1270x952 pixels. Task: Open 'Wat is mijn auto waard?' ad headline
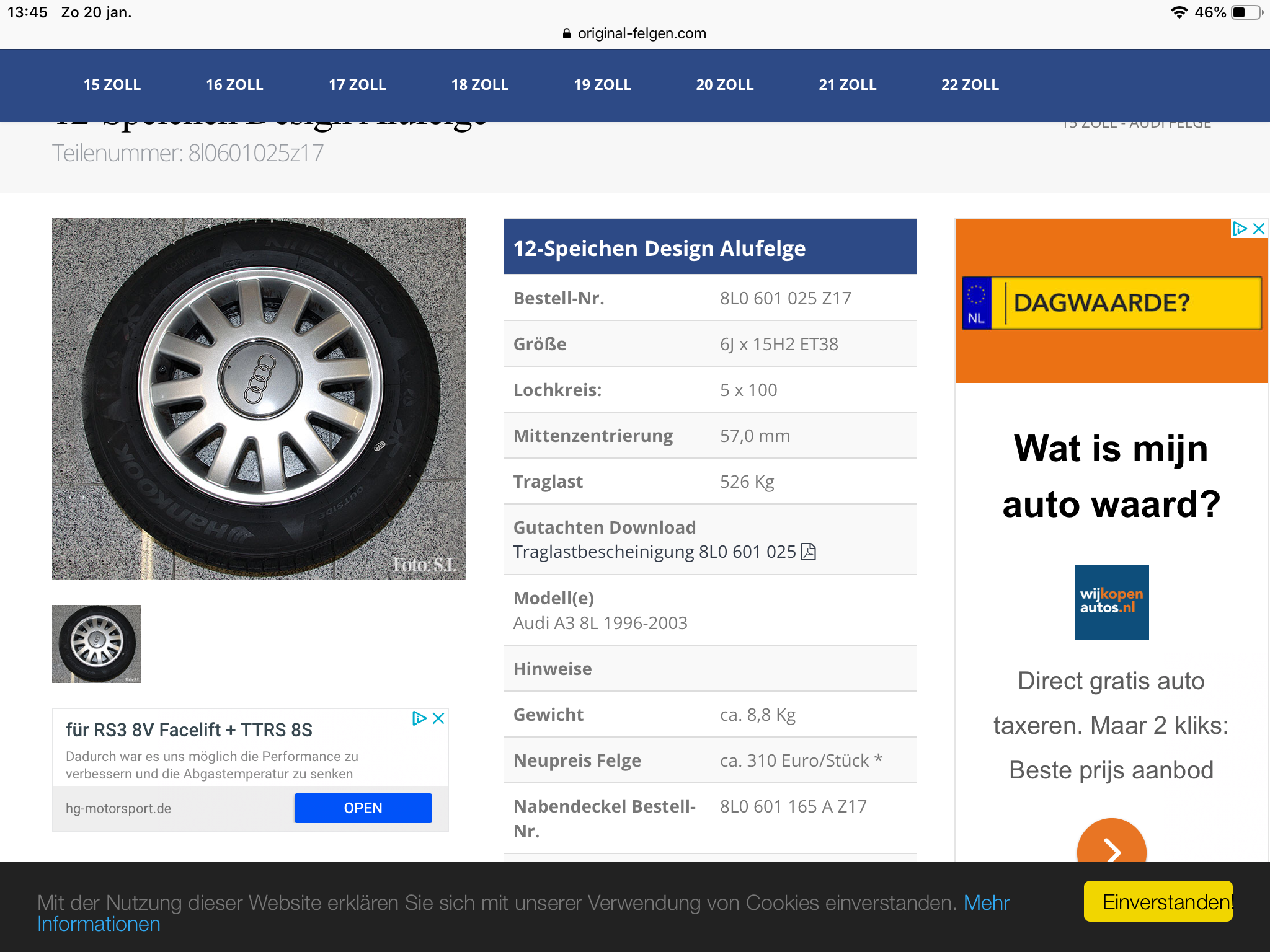pyautogui.click(x=1111, y=476)
